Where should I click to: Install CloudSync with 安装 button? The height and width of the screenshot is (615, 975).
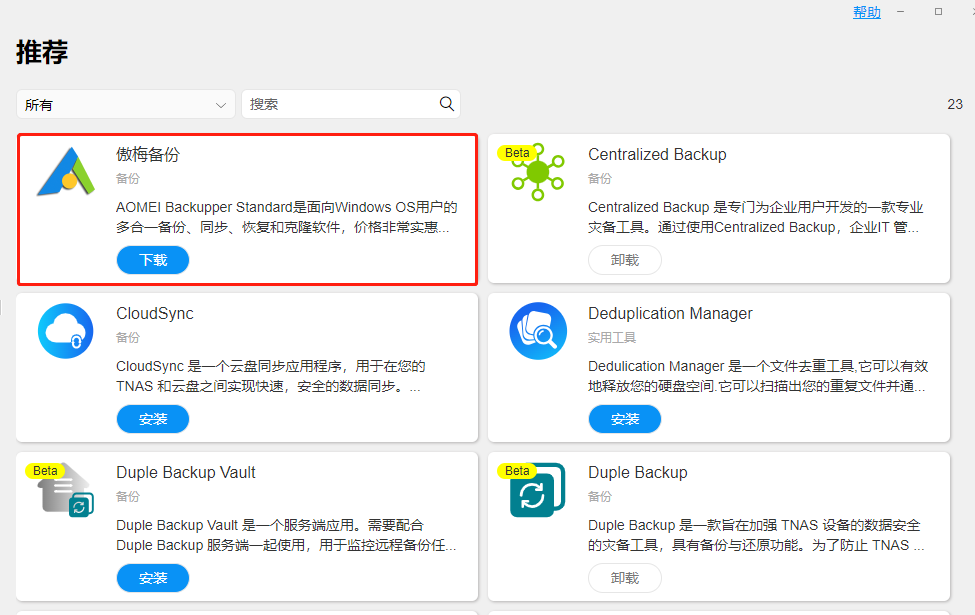tap(153, 419)
